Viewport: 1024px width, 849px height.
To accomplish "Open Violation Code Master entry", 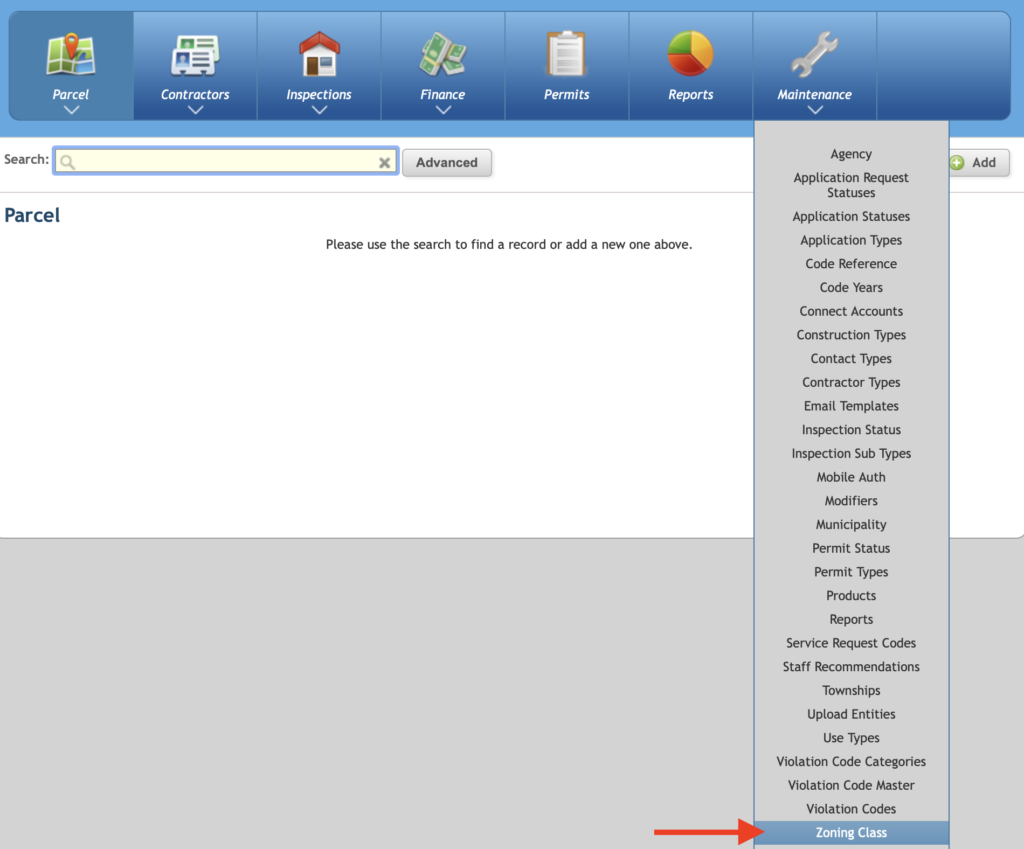I will click(851, 786).
